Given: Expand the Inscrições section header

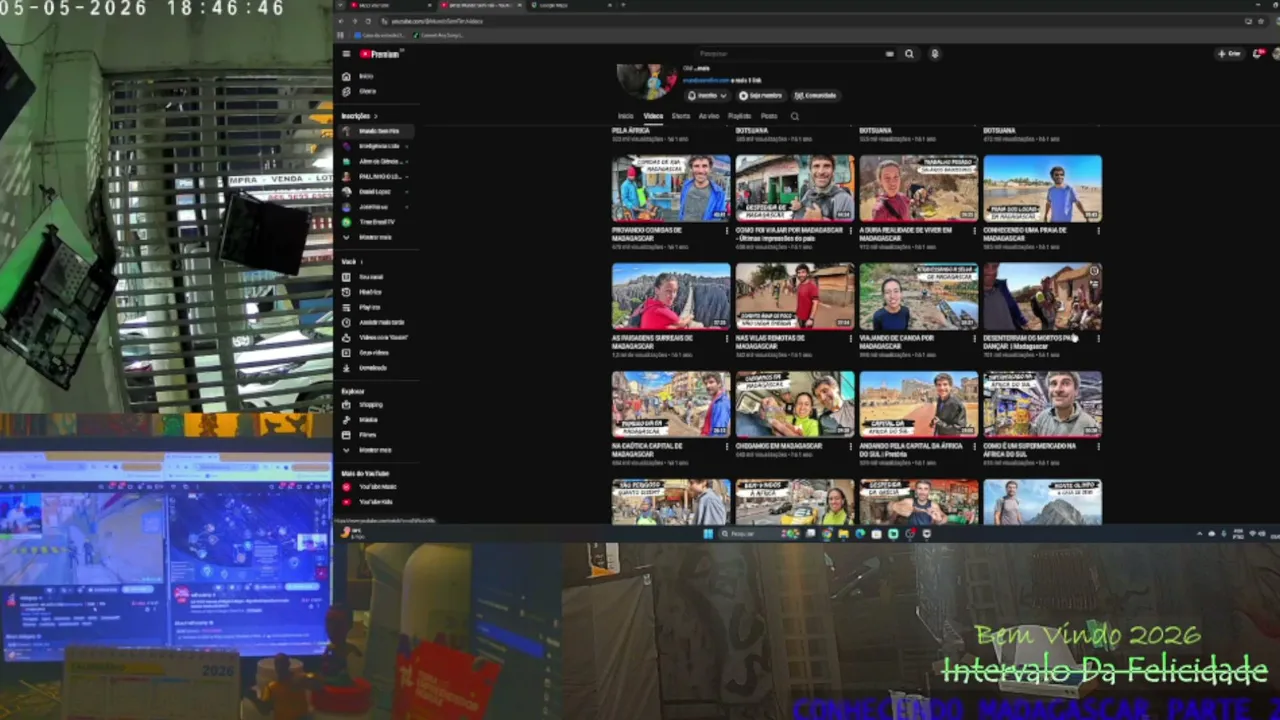Looking at the screenshot, I should (358, 116).
